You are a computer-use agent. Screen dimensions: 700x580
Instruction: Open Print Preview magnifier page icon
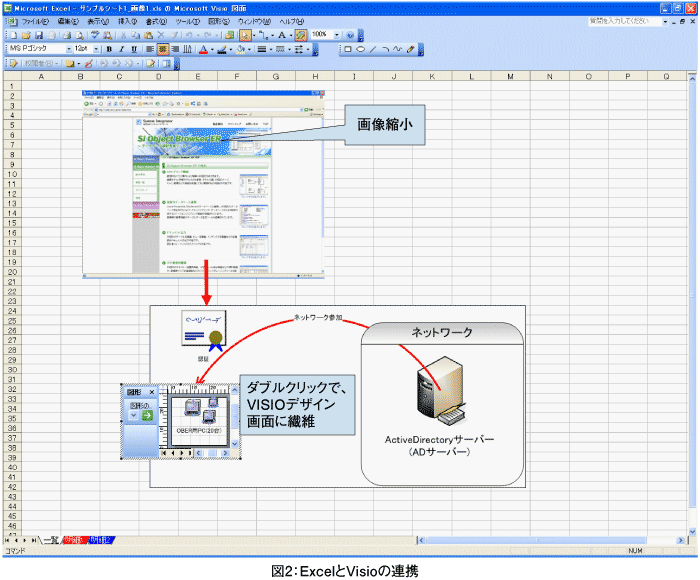[x=80, y=35]
